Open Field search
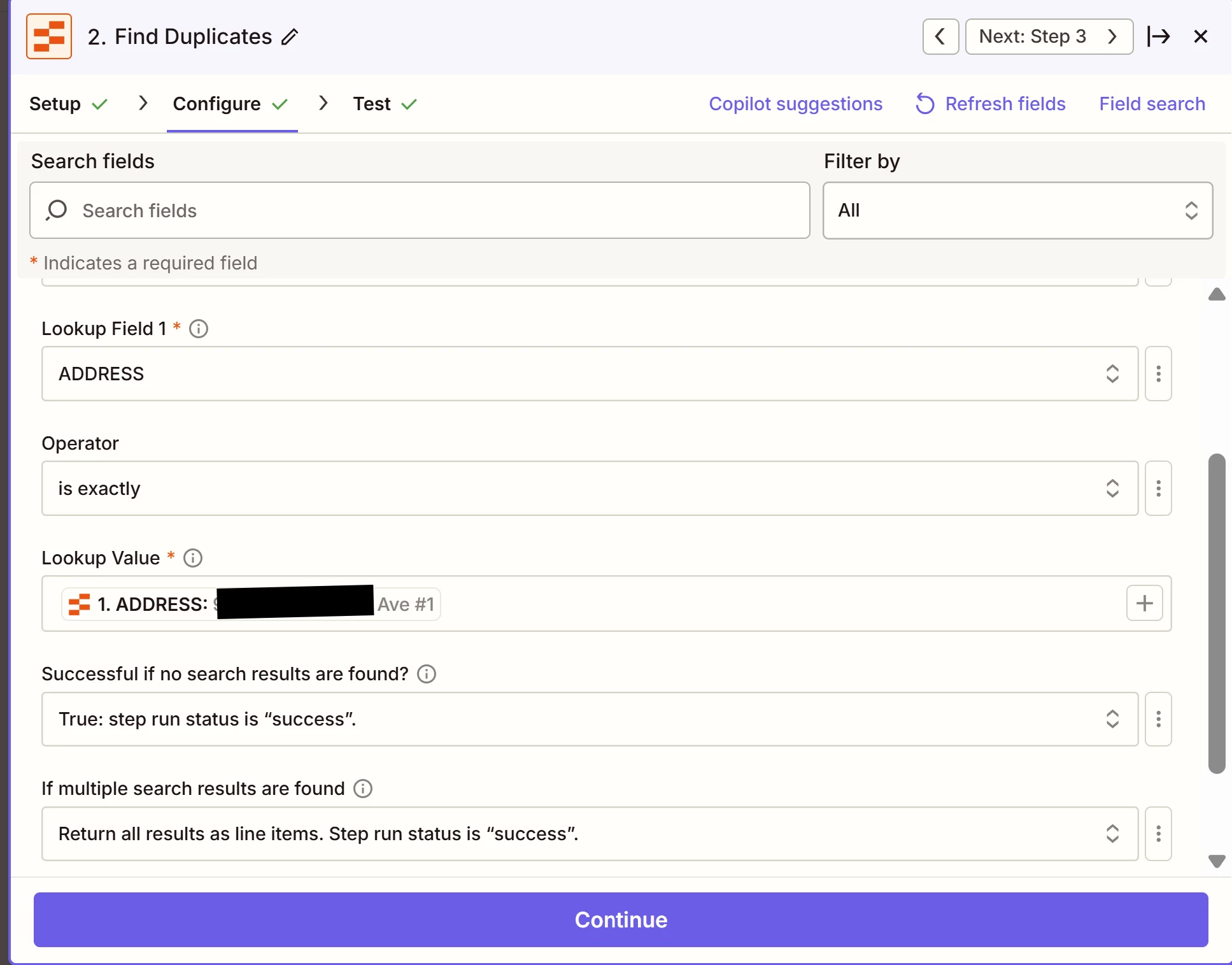The image size is (1232, 965). pos(1152,104)
